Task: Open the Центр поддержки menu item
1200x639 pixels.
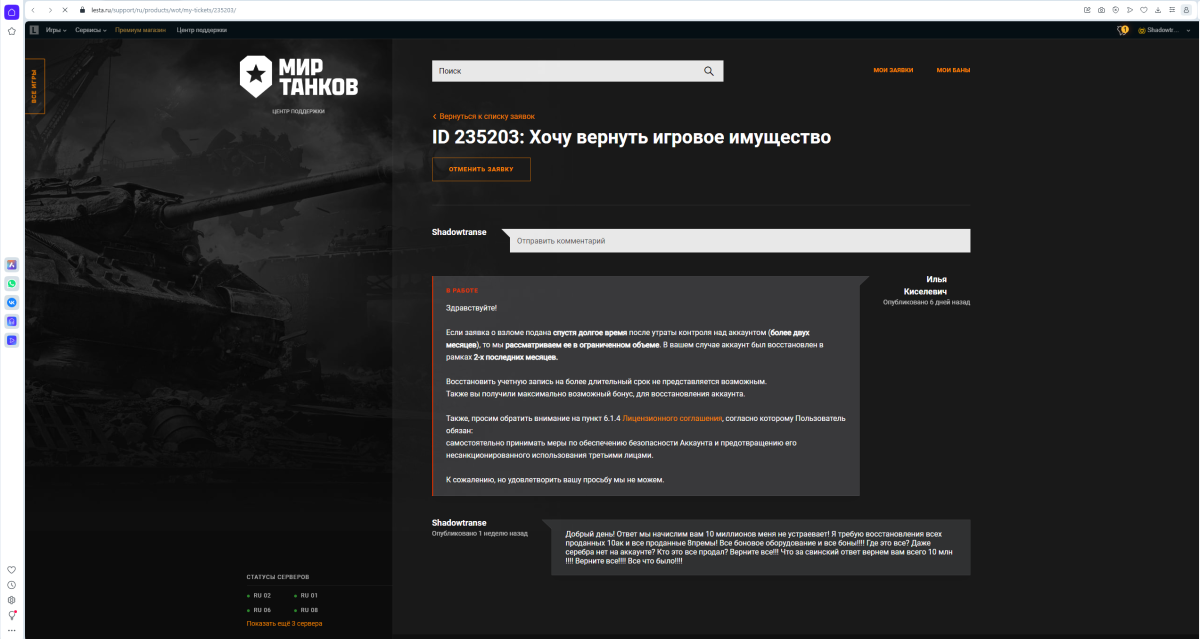Action: [201, 30]
